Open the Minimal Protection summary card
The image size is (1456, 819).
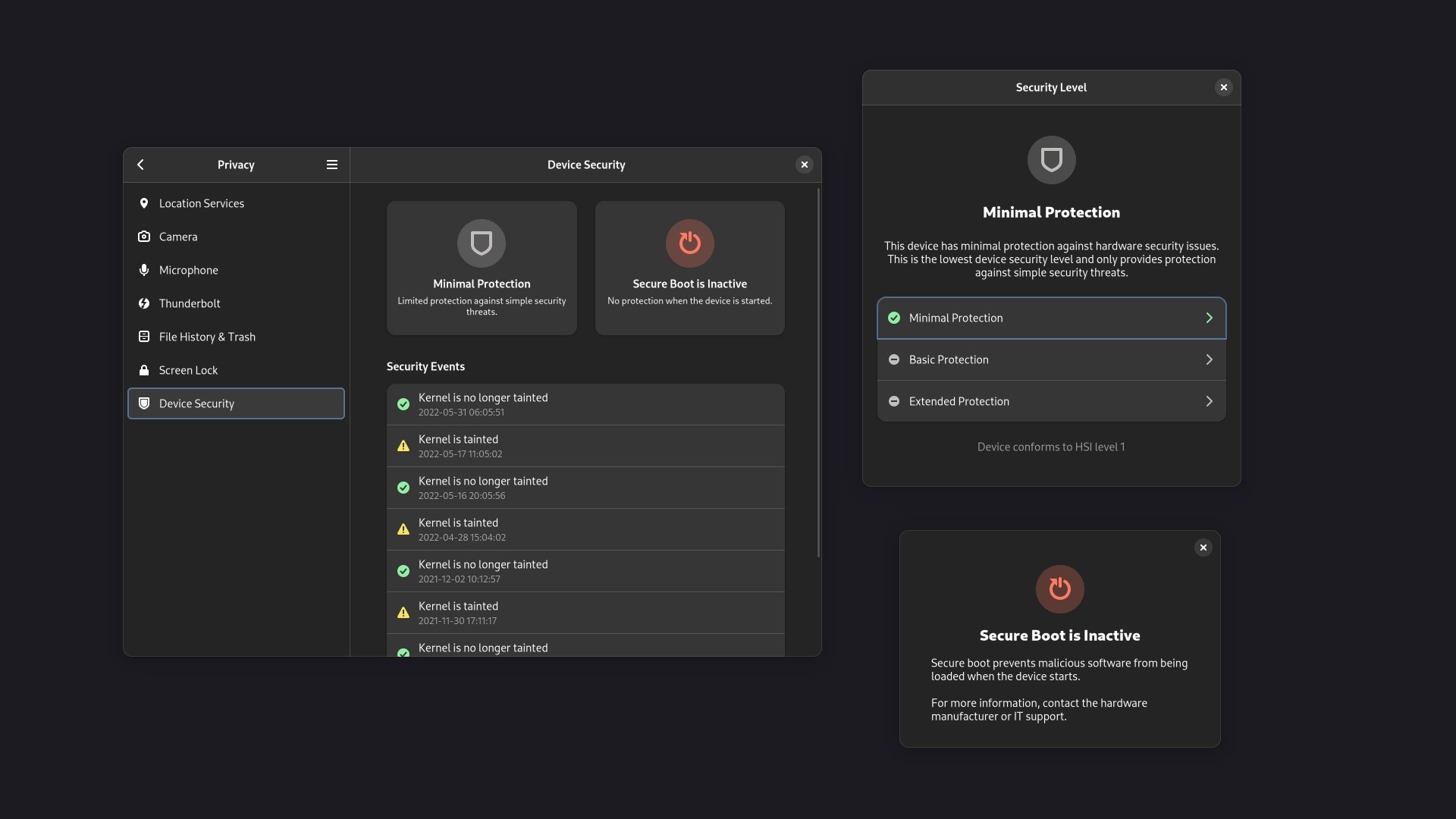pyautogui.click(x=482, y=268)
